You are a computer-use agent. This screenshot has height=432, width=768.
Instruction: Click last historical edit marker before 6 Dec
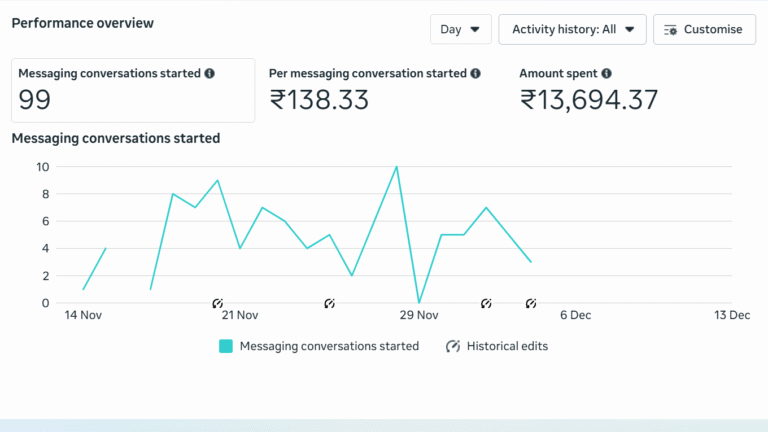pos(531,303)
